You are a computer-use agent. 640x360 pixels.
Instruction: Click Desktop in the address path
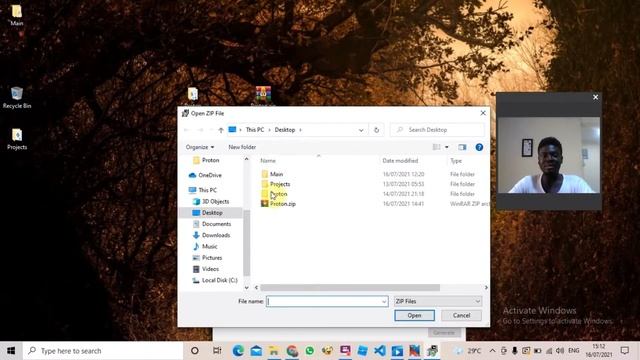[x=284, y=130]
